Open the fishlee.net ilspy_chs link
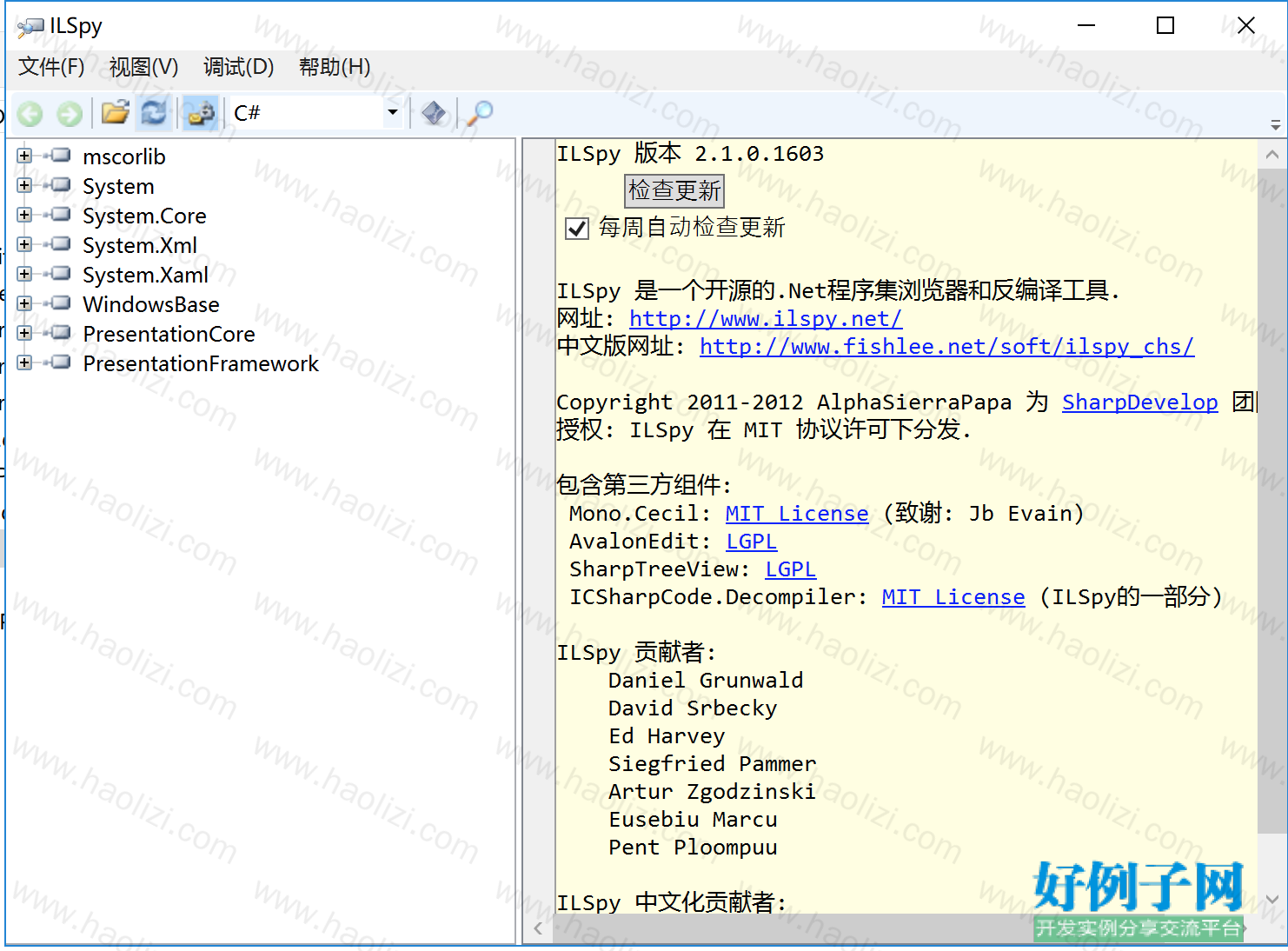 (x=946, y=347)
